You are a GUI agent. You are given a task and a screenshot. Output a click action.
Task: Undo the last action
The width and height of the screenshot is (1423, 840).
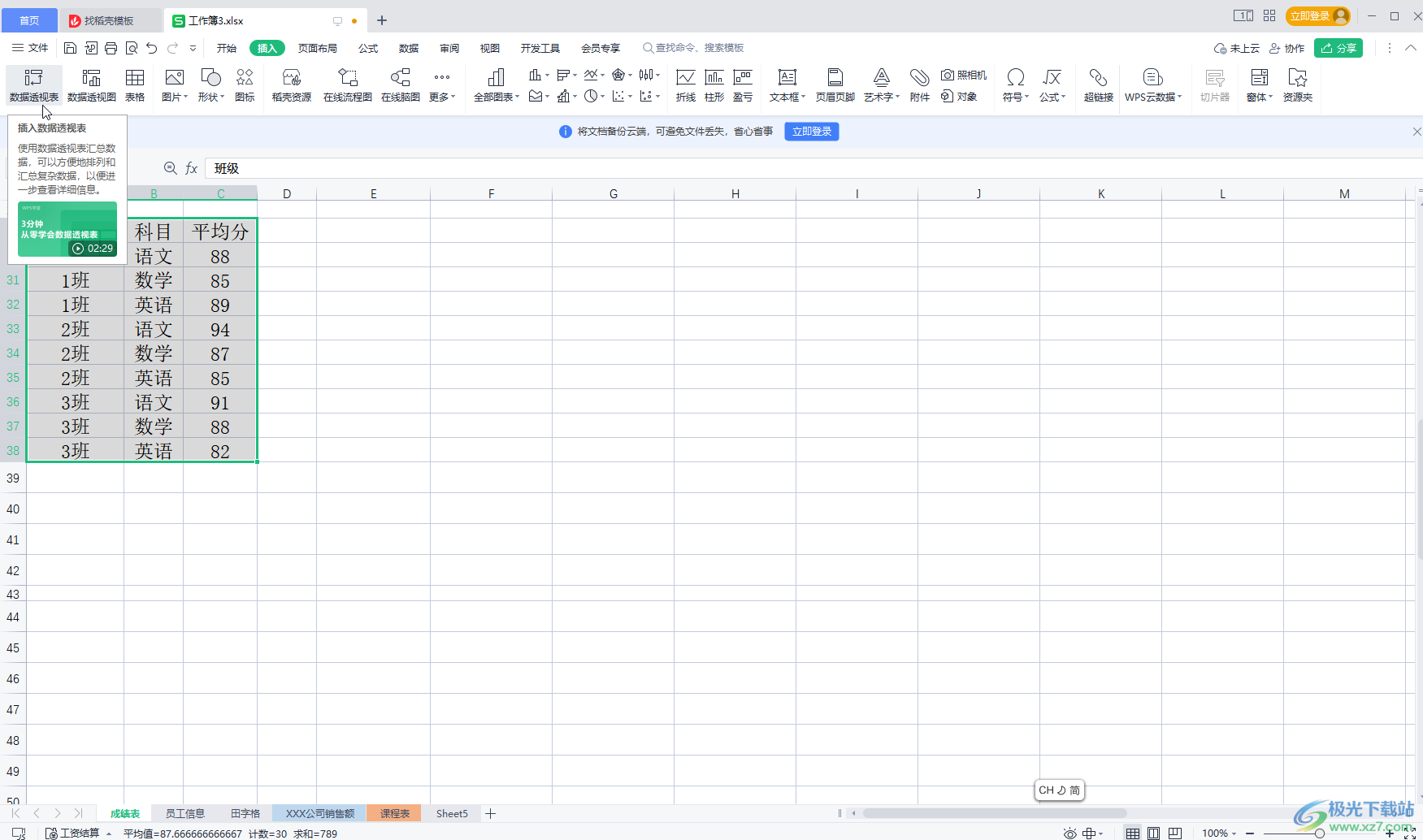pyautogui.click(x=152, y=48)
